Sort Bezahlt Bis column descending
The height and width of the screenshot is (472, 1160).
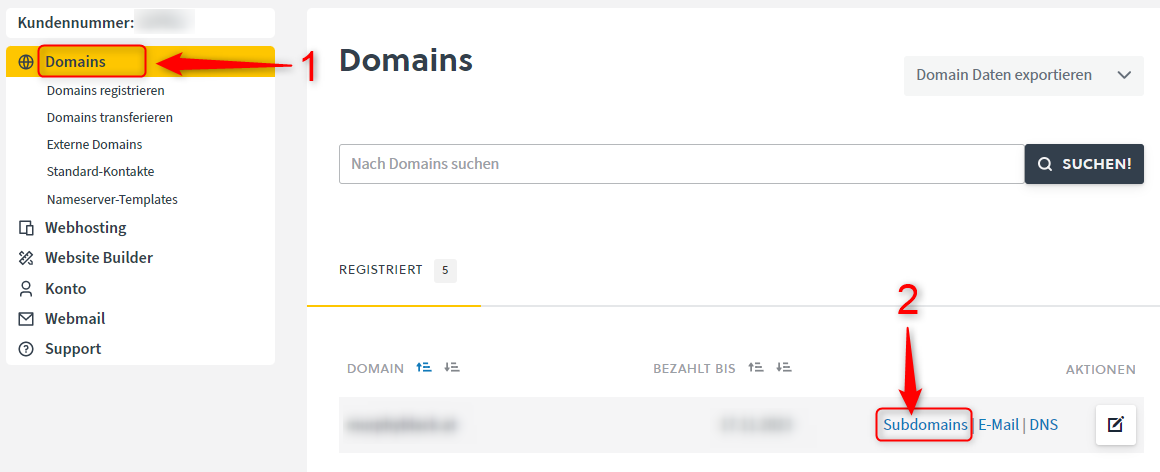[x=783, y=368]
